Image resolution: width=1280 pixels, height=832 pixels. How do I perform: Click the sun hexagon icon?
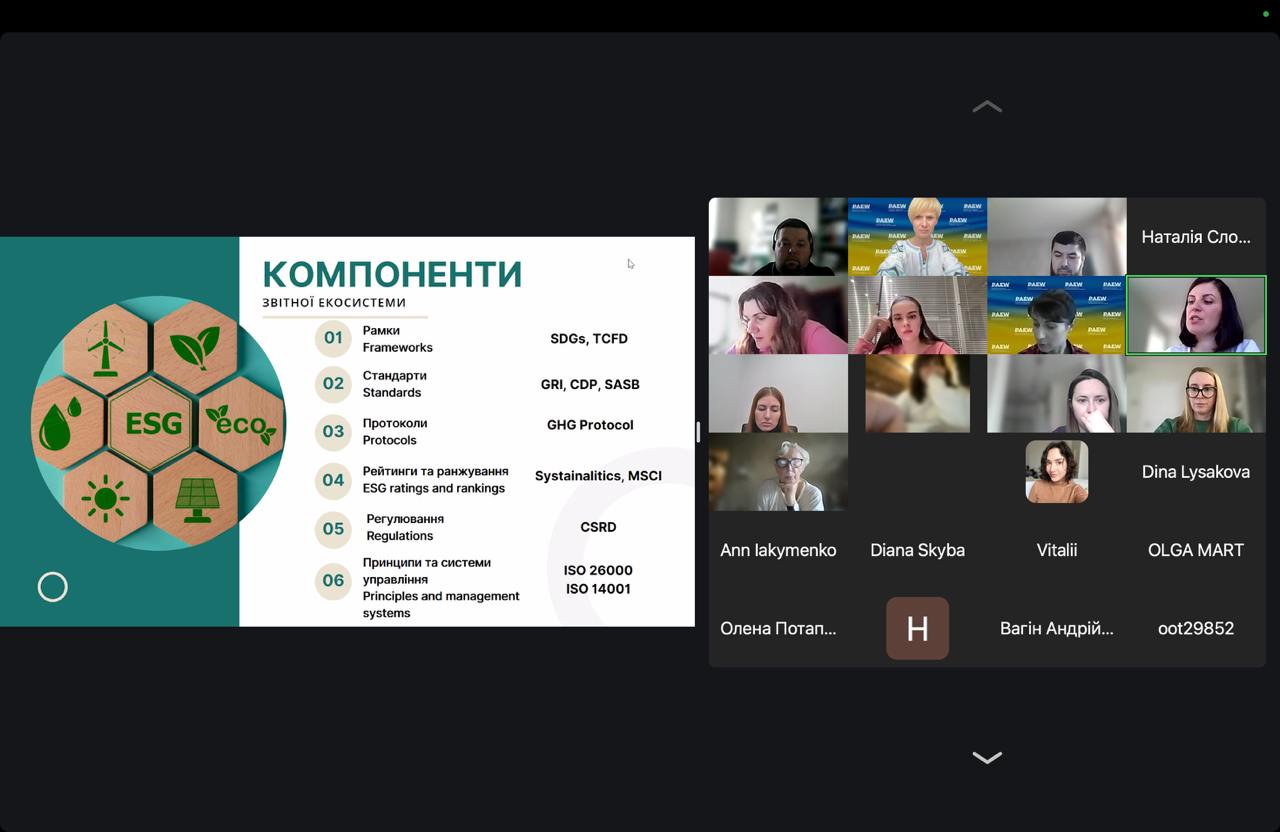tap(105, 498)
